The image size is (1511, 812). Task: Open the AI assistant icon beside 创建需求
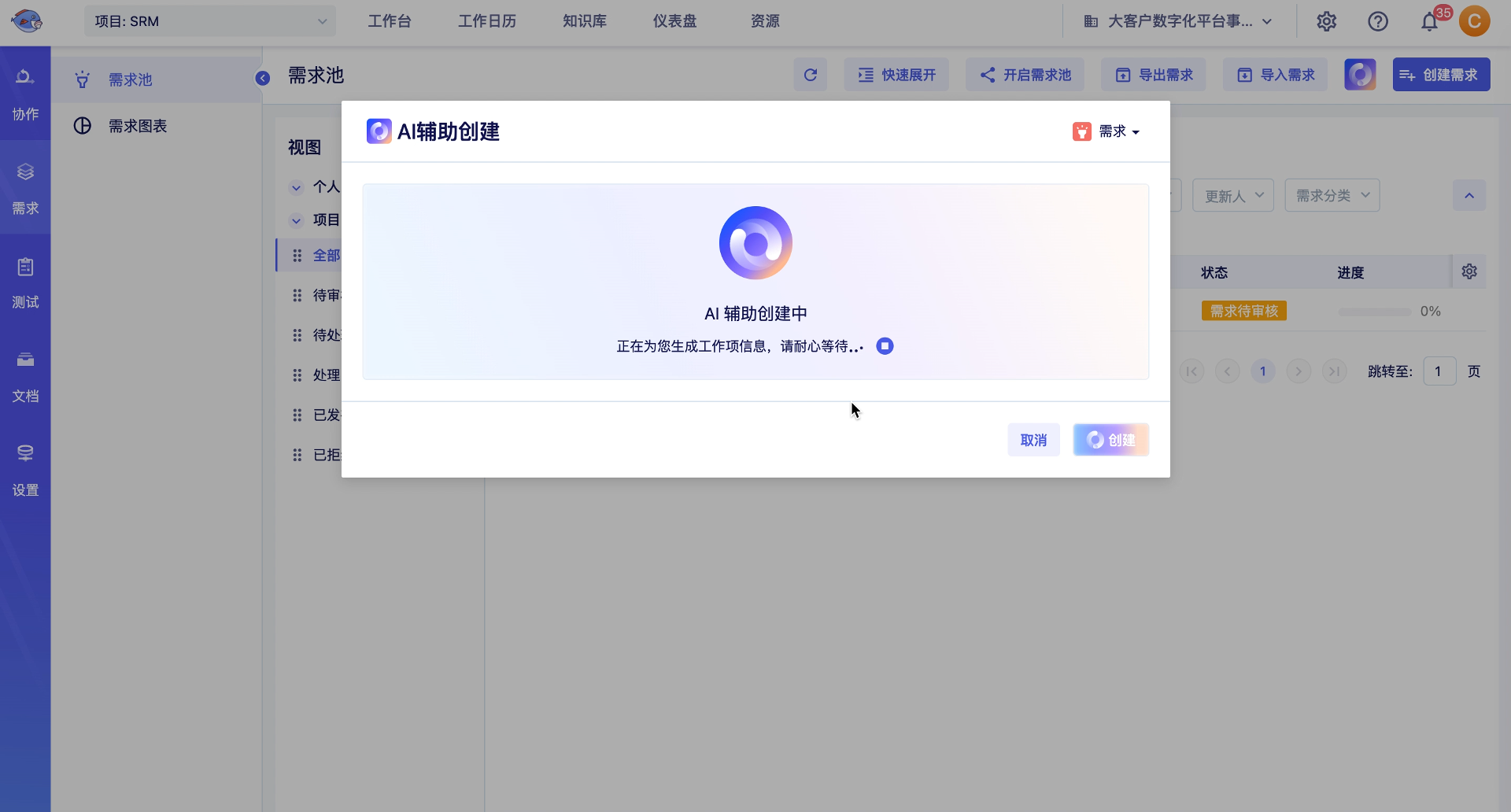(x=1359, y=75)
